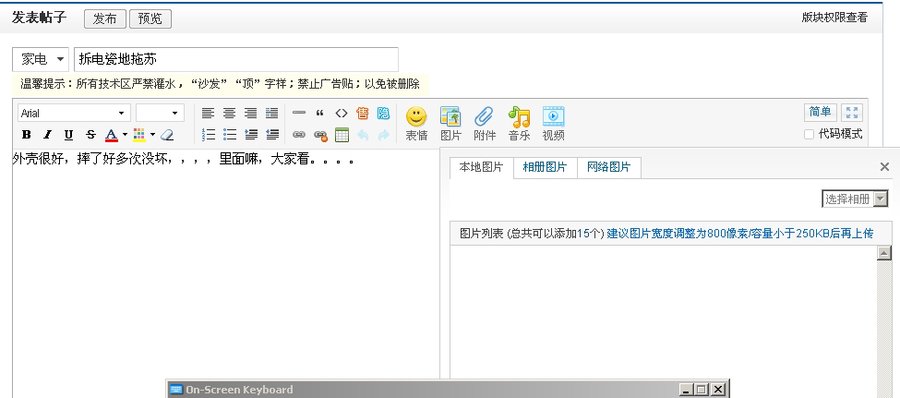
Task: Click the post title input field
Action: click(236, 59)
